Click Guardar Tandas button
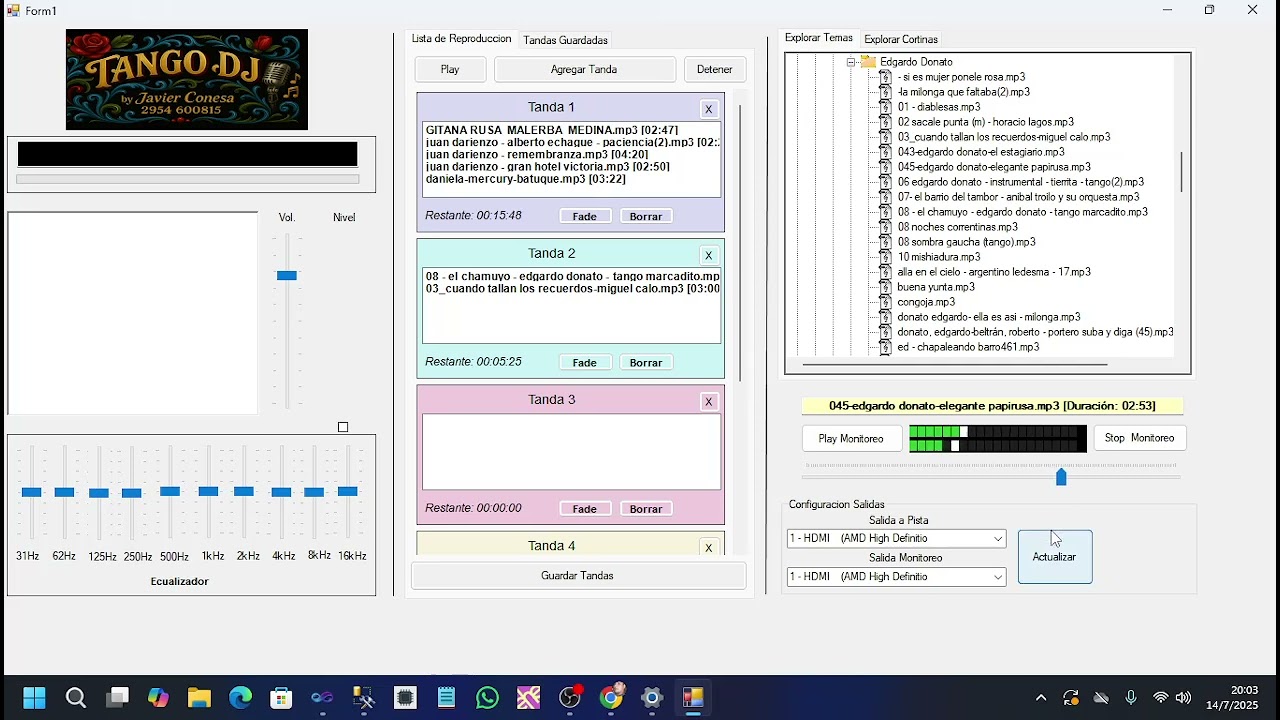 tap(577, 576)
